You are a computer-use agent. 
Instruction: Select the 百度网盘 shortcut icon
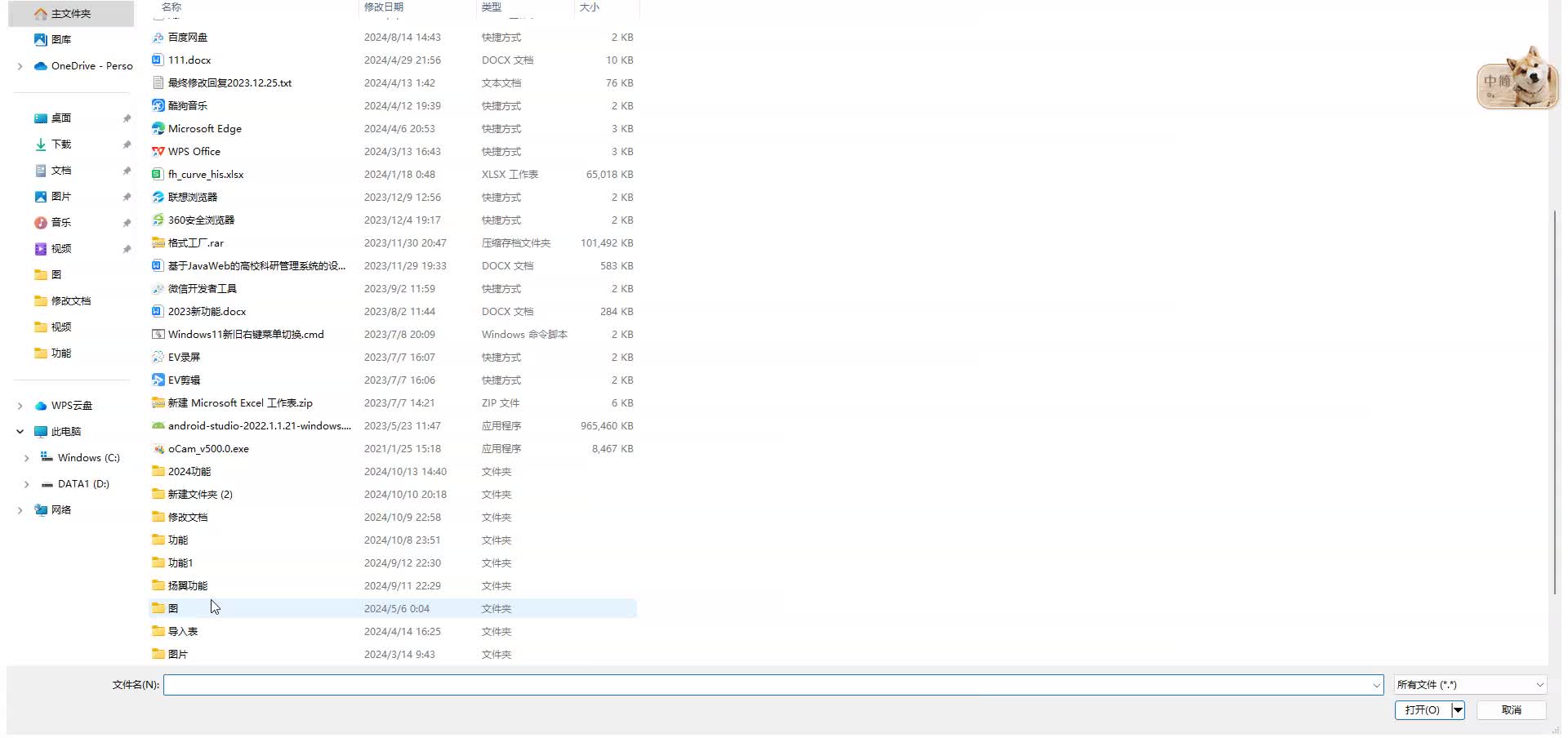tap(158, 38)
